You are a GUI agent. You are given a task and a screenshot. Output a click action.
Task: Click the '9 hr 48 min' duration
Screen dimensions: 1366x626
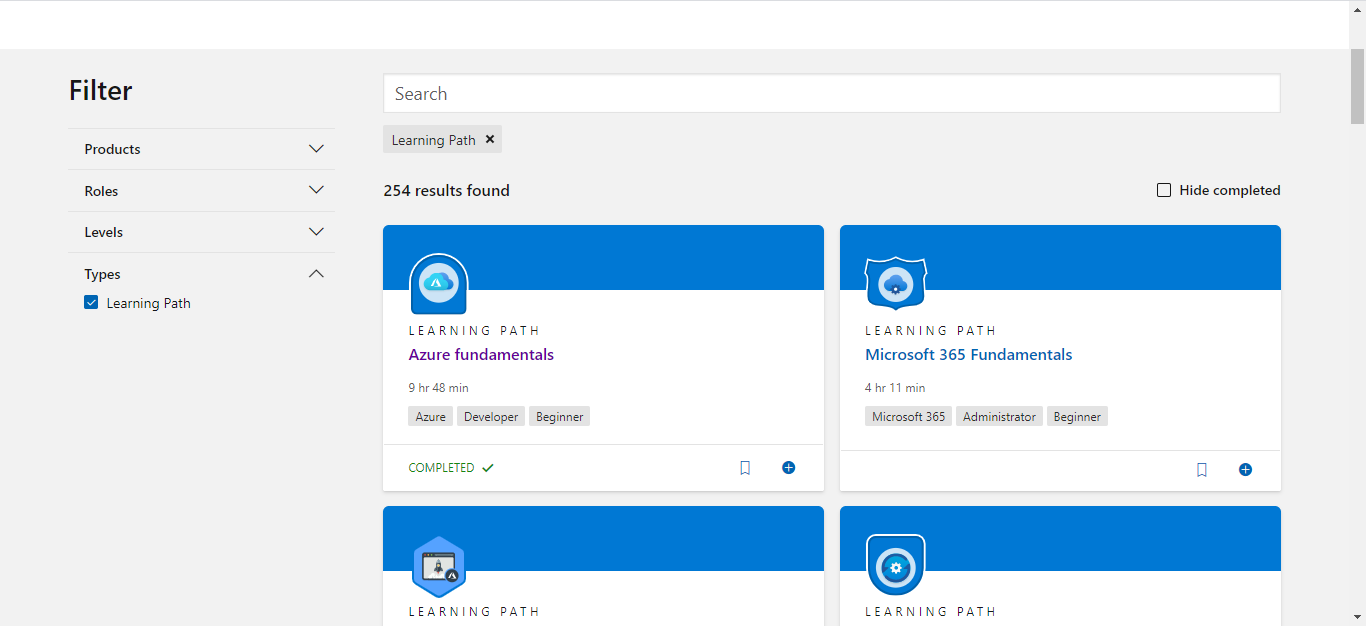(x=438, y=387)
